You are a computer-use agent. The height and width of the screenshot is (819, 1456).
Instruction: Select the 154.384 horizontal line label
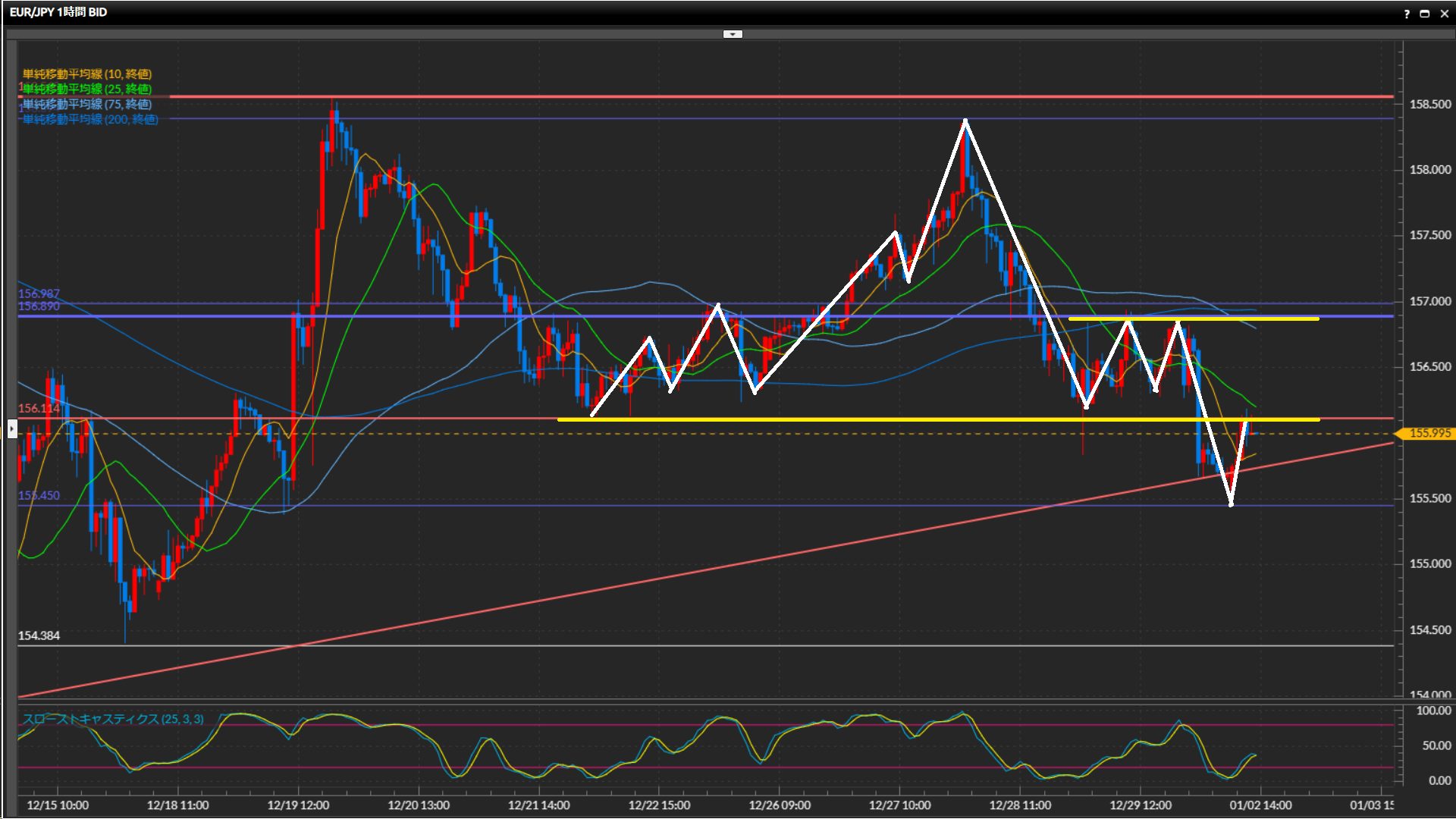39,635
